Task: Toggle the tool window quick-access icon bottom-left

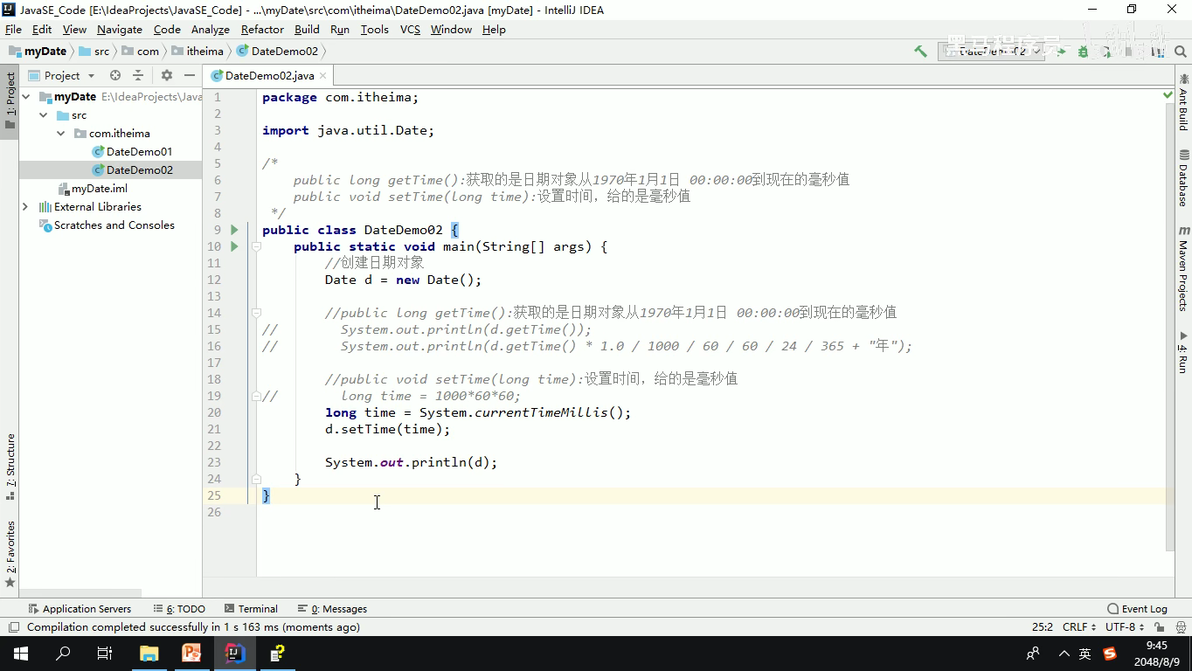Action: pos(14,627)
